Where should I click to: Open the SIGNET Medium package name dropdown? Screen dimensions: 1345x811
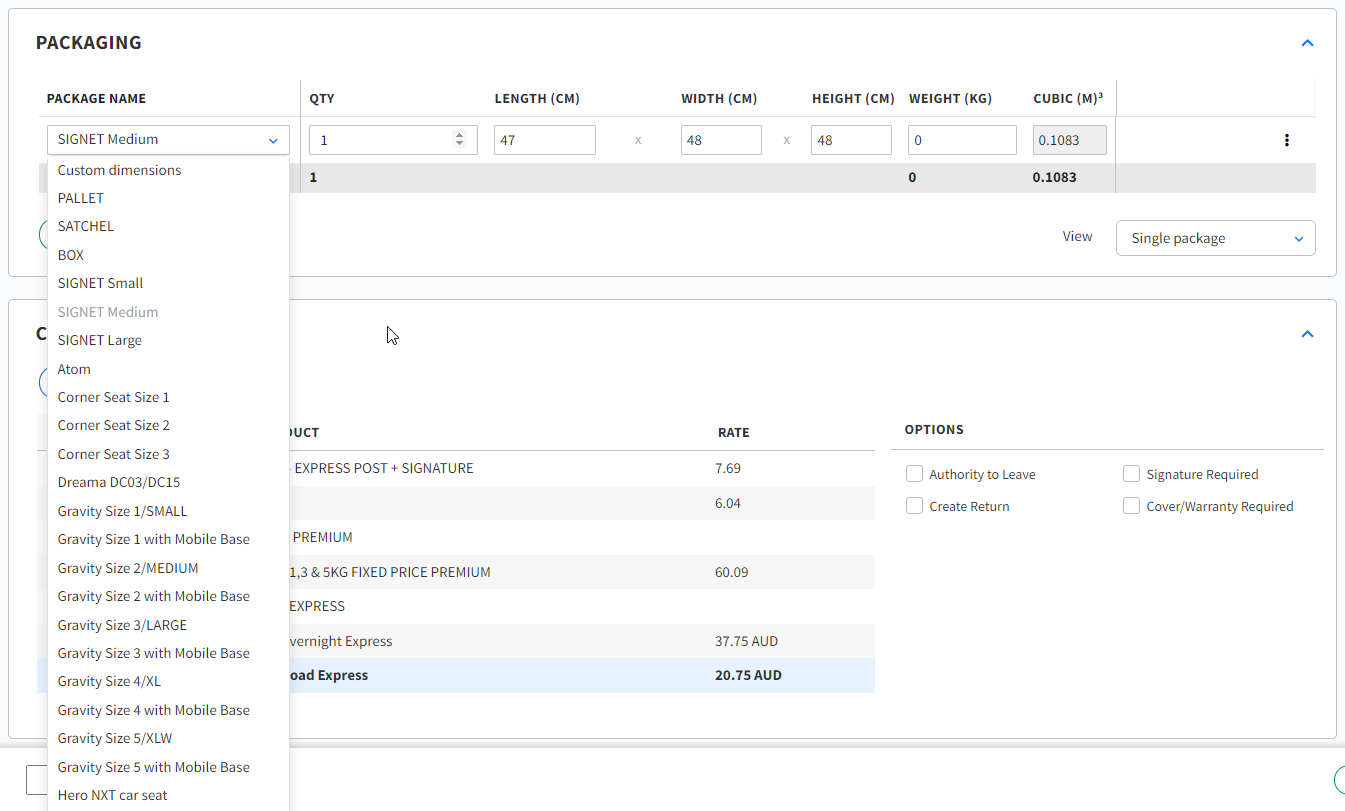point(168,140)
